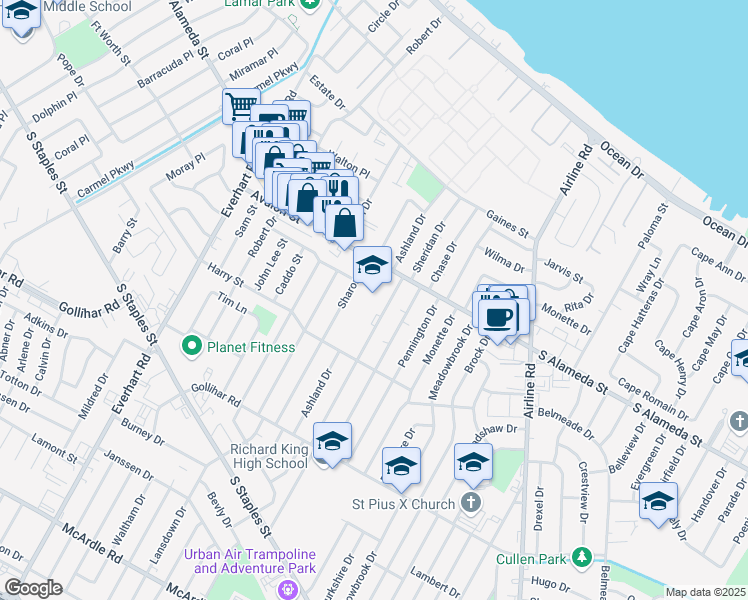The image size is (748, 600).
Task: Select the Dolphin Pl street label
Action: pyautogui.click(x=54, y=107)
